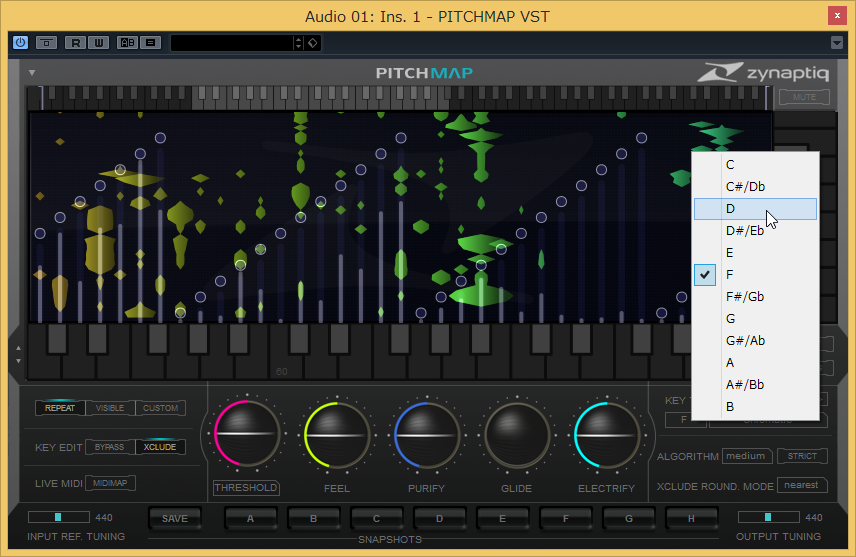Screen dimensions: 856x557
Task: Step presets with the up/down arrows
Action: [x=298, y=43]
